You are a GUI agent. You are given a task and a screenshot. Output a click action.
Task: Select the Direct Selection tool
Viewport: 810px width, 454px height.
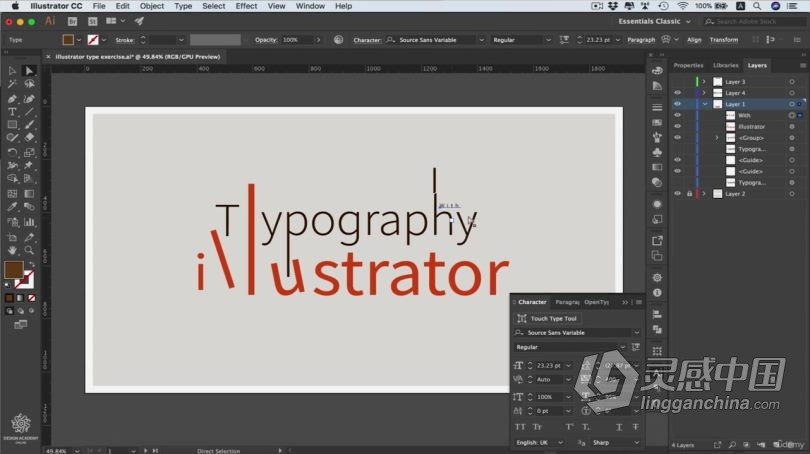(x=29, y=71)
